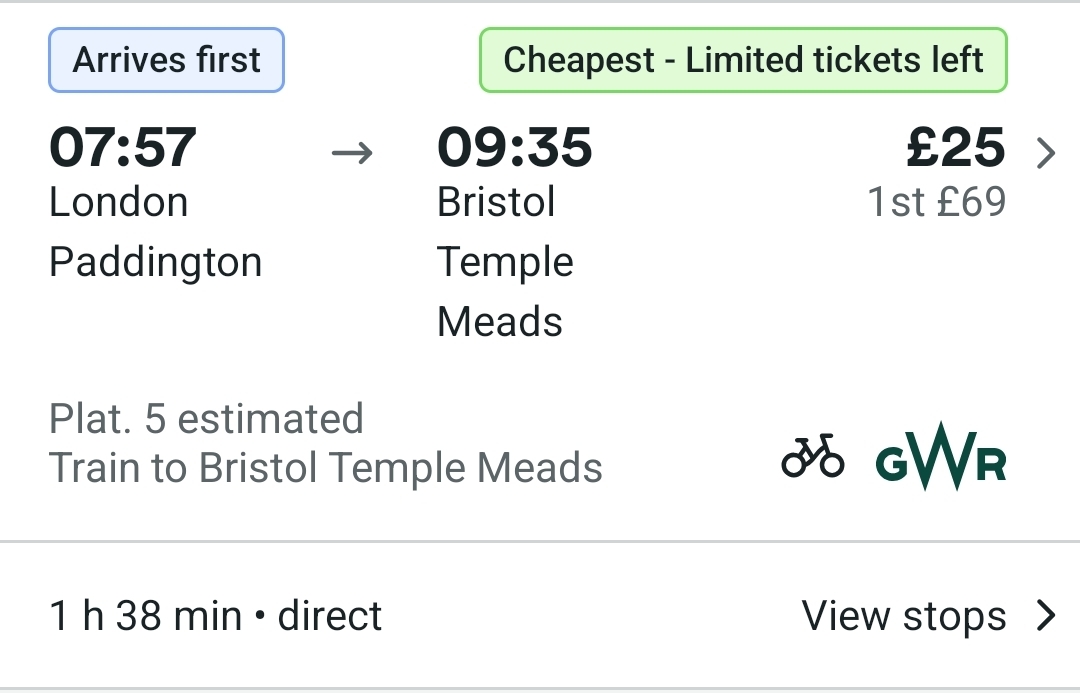
Task: Select the £25 standard fare
Action: (x=956, y=147)
